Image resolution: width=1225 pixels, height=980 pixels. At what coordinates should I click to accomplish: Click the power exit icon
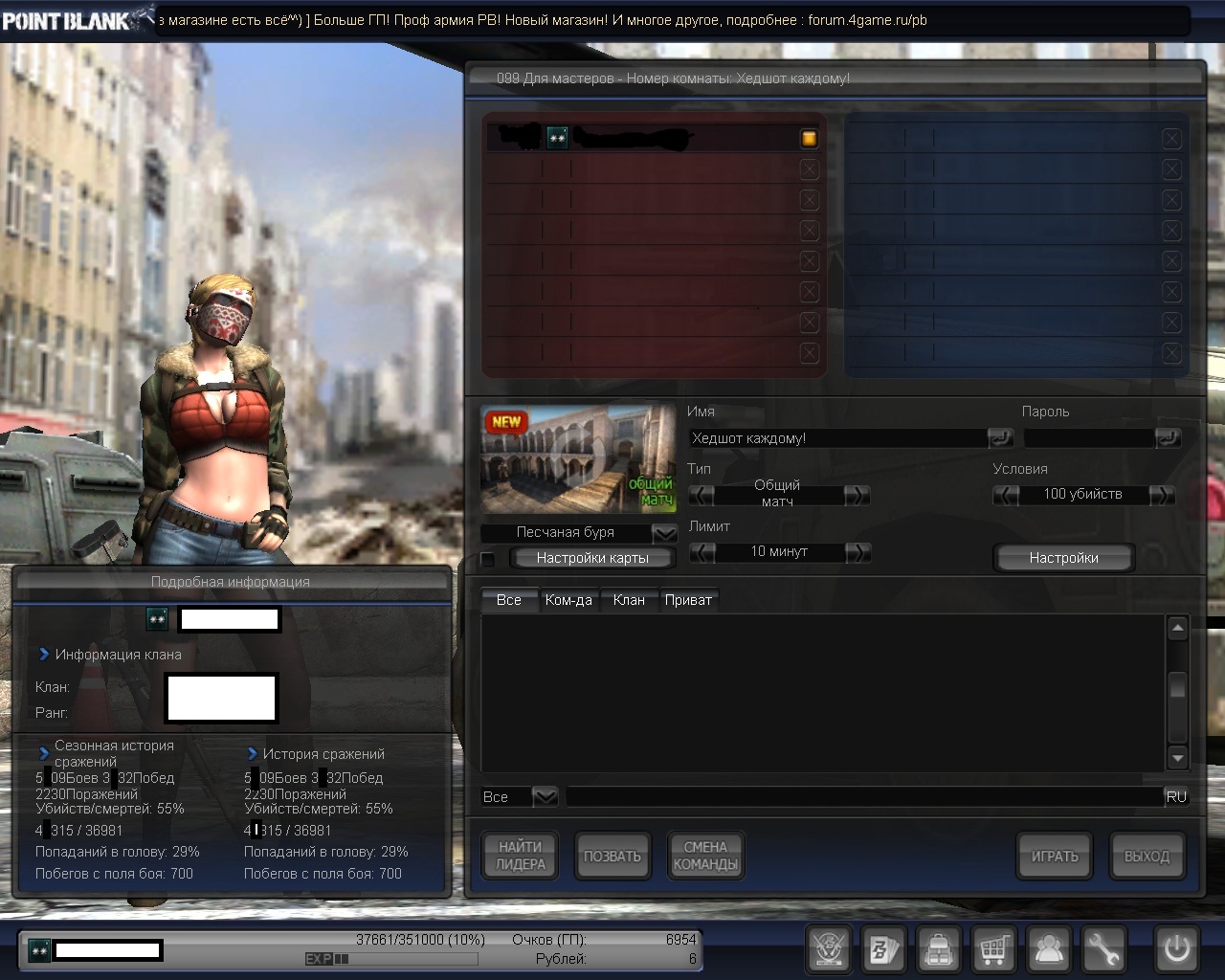pyautogui.click(x=1176, y=949)
